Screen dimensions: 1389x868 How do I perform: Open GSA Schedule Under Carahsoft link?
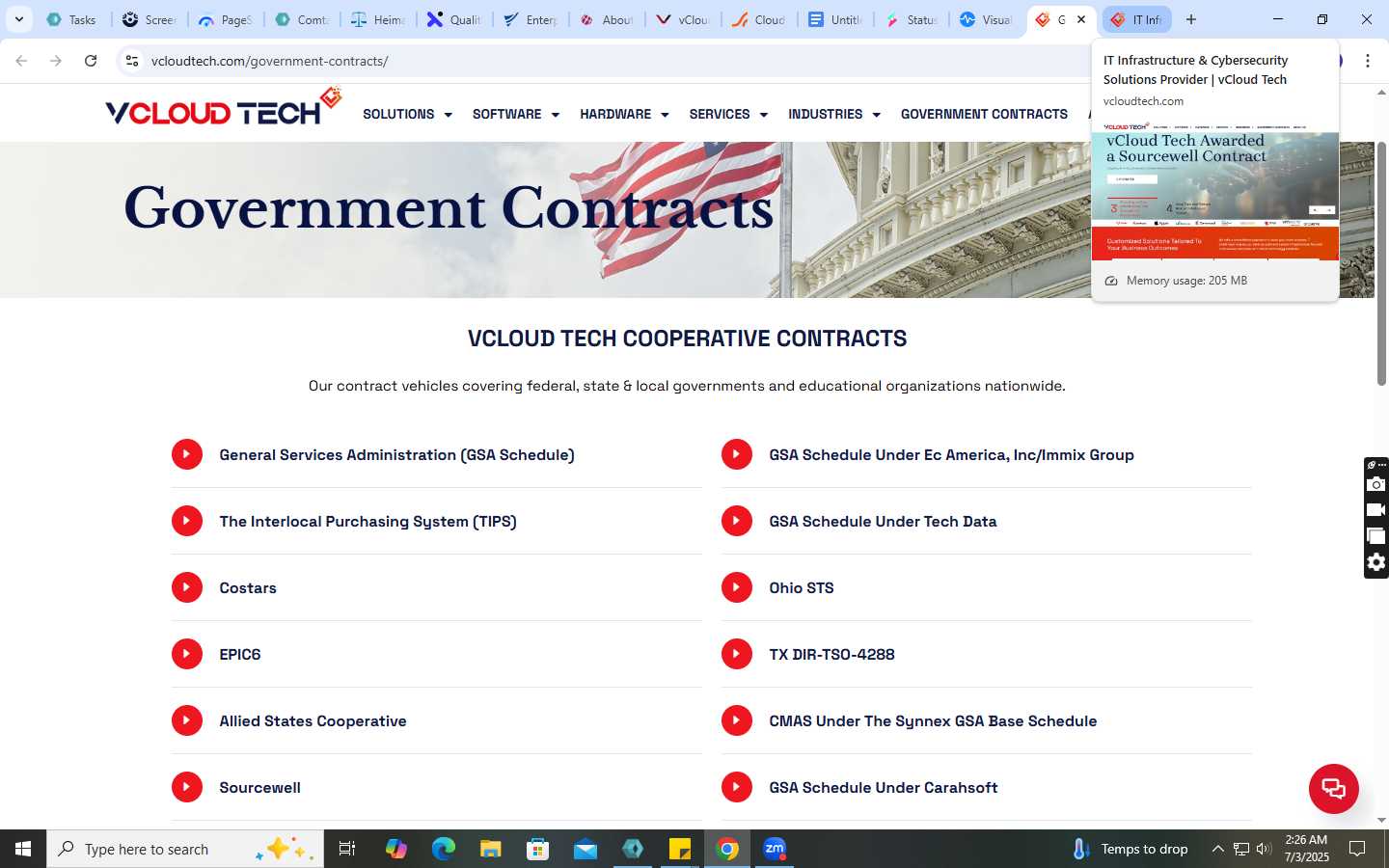pos(884,787)
